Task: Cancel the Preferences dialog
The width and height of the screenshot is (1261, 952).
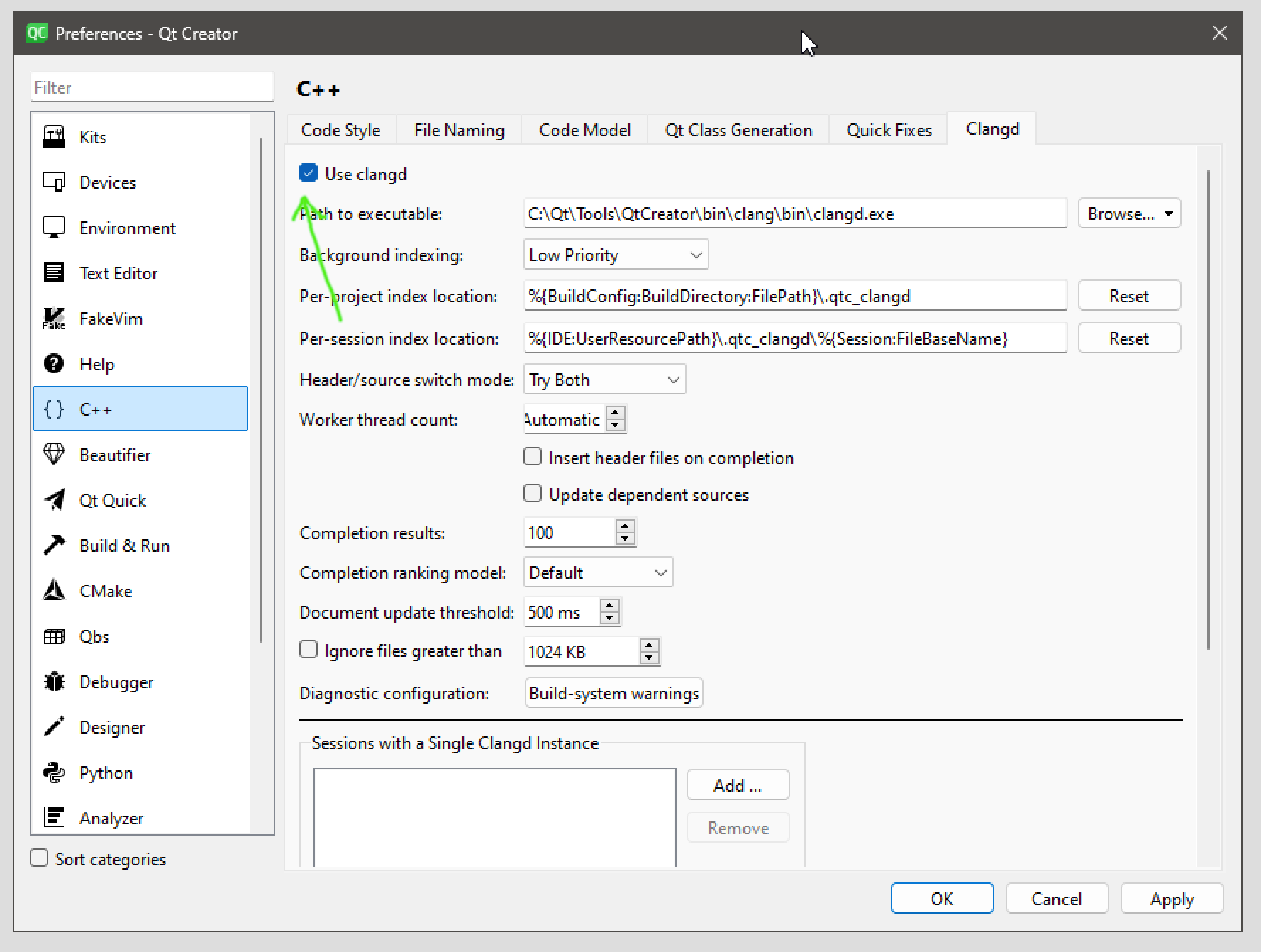Action: coord(1057,898)
